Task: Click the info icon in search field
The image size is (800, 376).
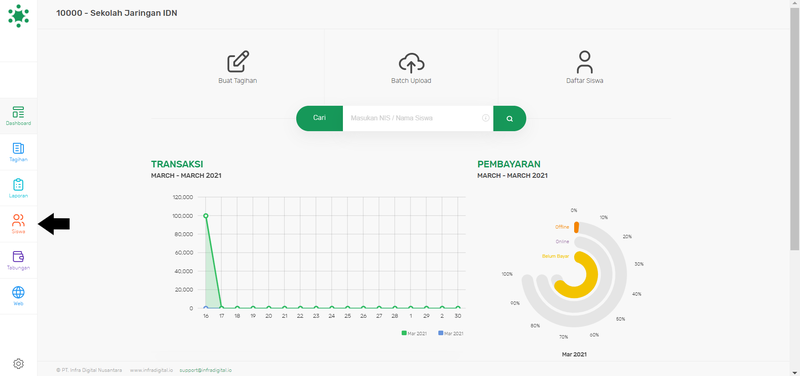Action: tap(486, 118)
